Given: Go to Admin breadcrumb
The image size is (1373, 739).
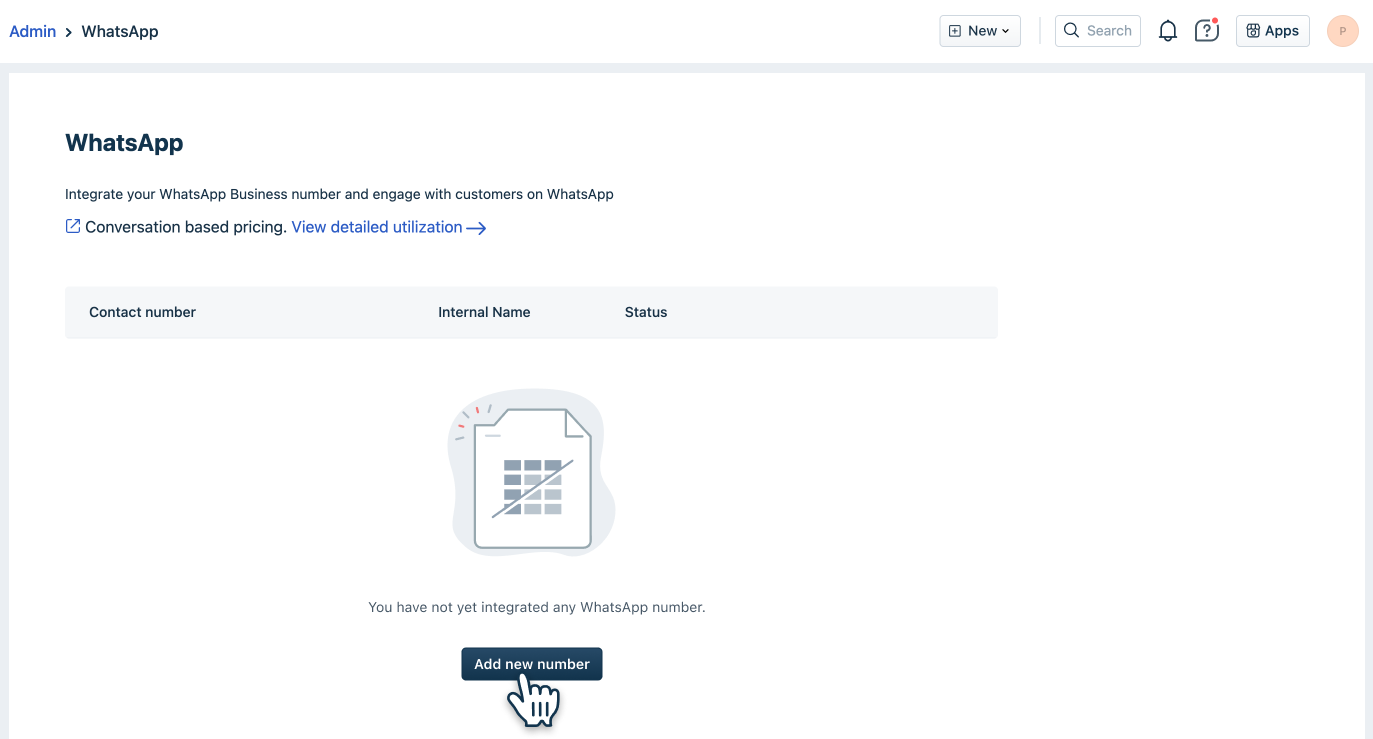Looking at the screenshot, I should click(33, 31).
